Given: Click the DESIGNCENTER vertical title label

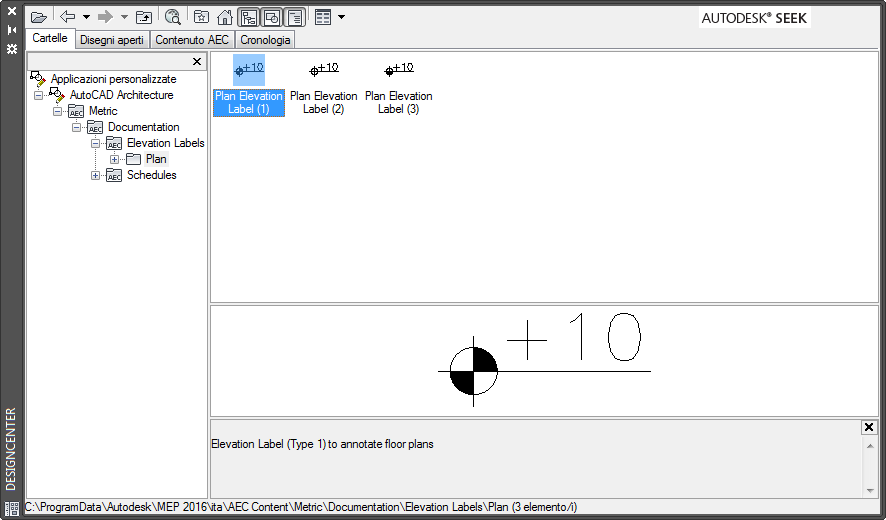Looking at the screenshot, I should (11, 449).
